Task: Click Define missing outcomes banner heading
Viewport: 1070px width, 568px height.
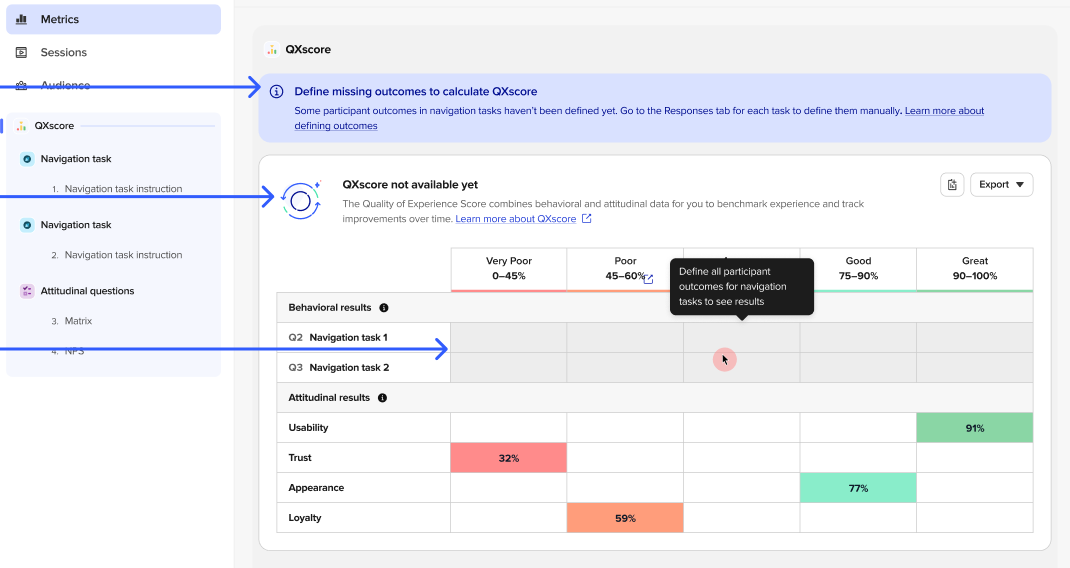Action: [x=416, y=91]
